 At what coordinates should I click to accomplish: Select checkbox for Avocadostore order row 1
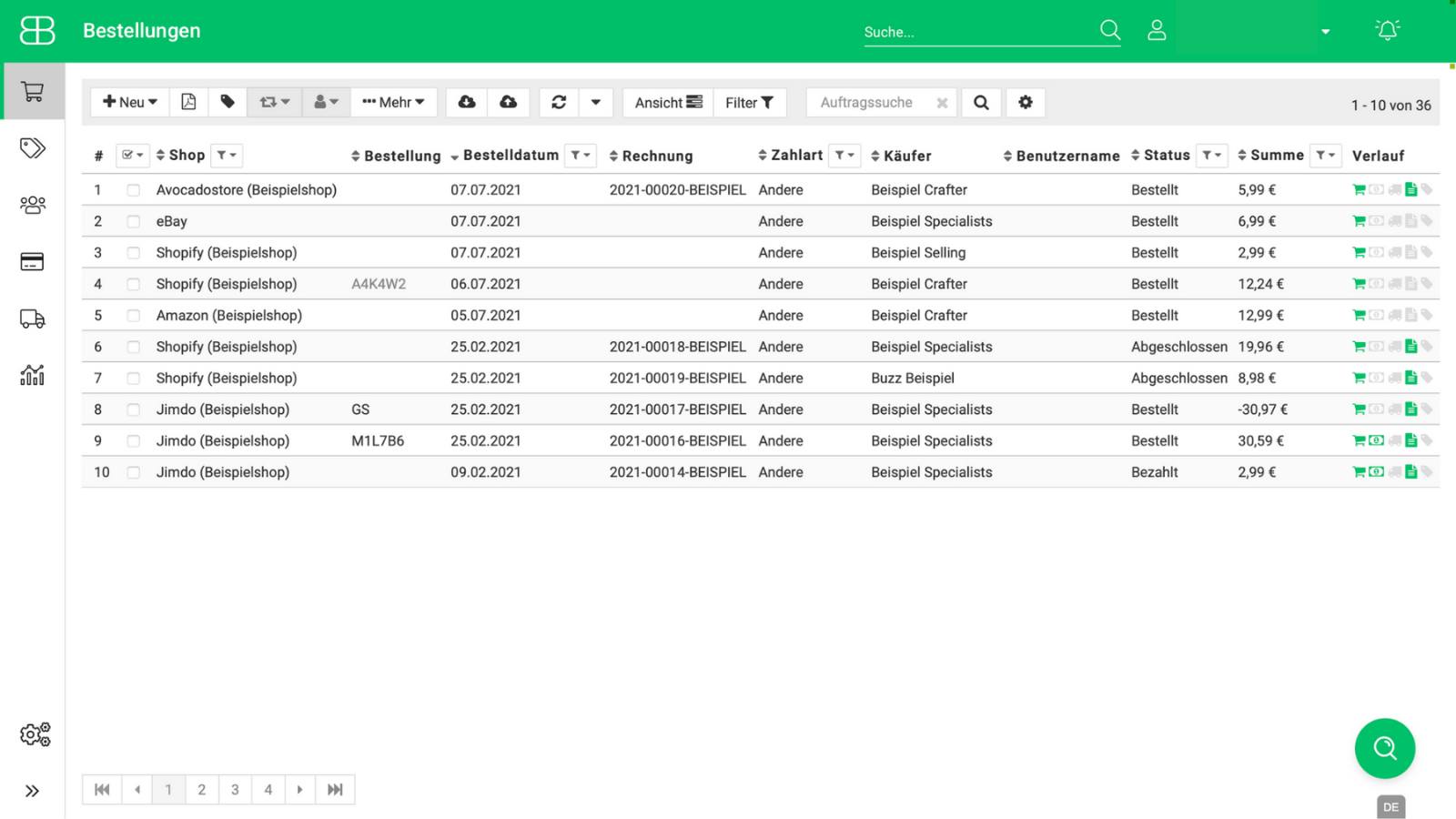point(134,190)
